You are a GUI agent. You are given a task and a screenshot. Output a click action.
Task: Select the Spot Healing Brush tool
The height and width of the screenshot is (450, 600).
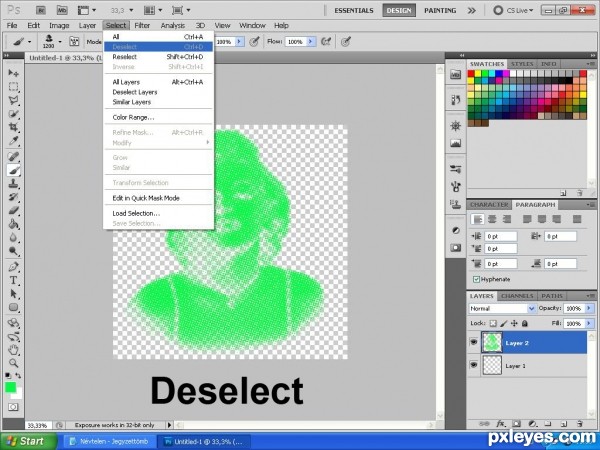[x=13, y=156]
